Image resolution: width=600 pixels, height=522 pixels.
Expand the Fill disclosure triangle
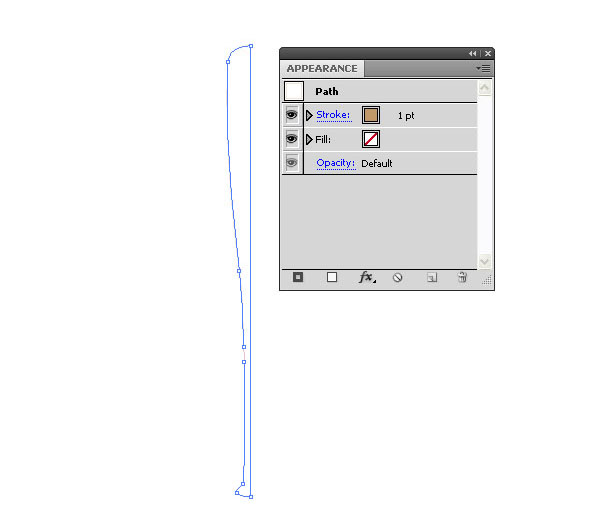point(309,139)
